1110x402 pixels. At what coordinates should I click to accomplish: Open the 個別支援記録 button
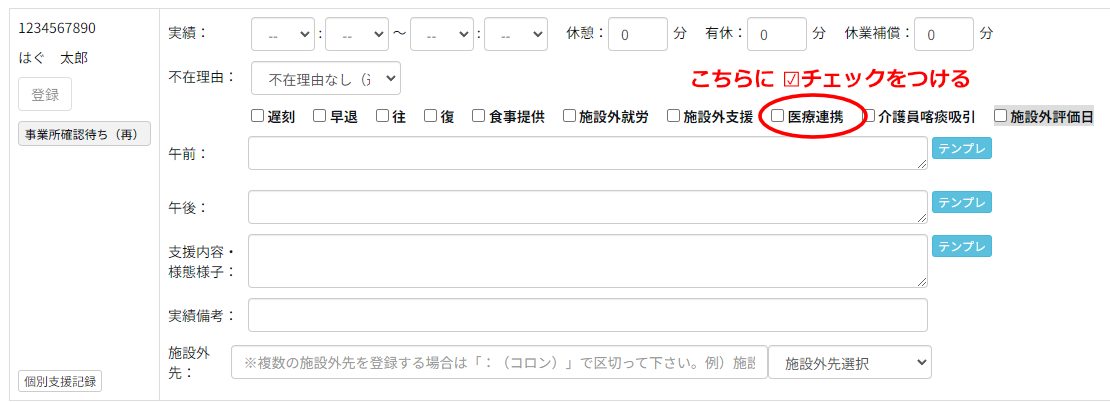point(60,381)
